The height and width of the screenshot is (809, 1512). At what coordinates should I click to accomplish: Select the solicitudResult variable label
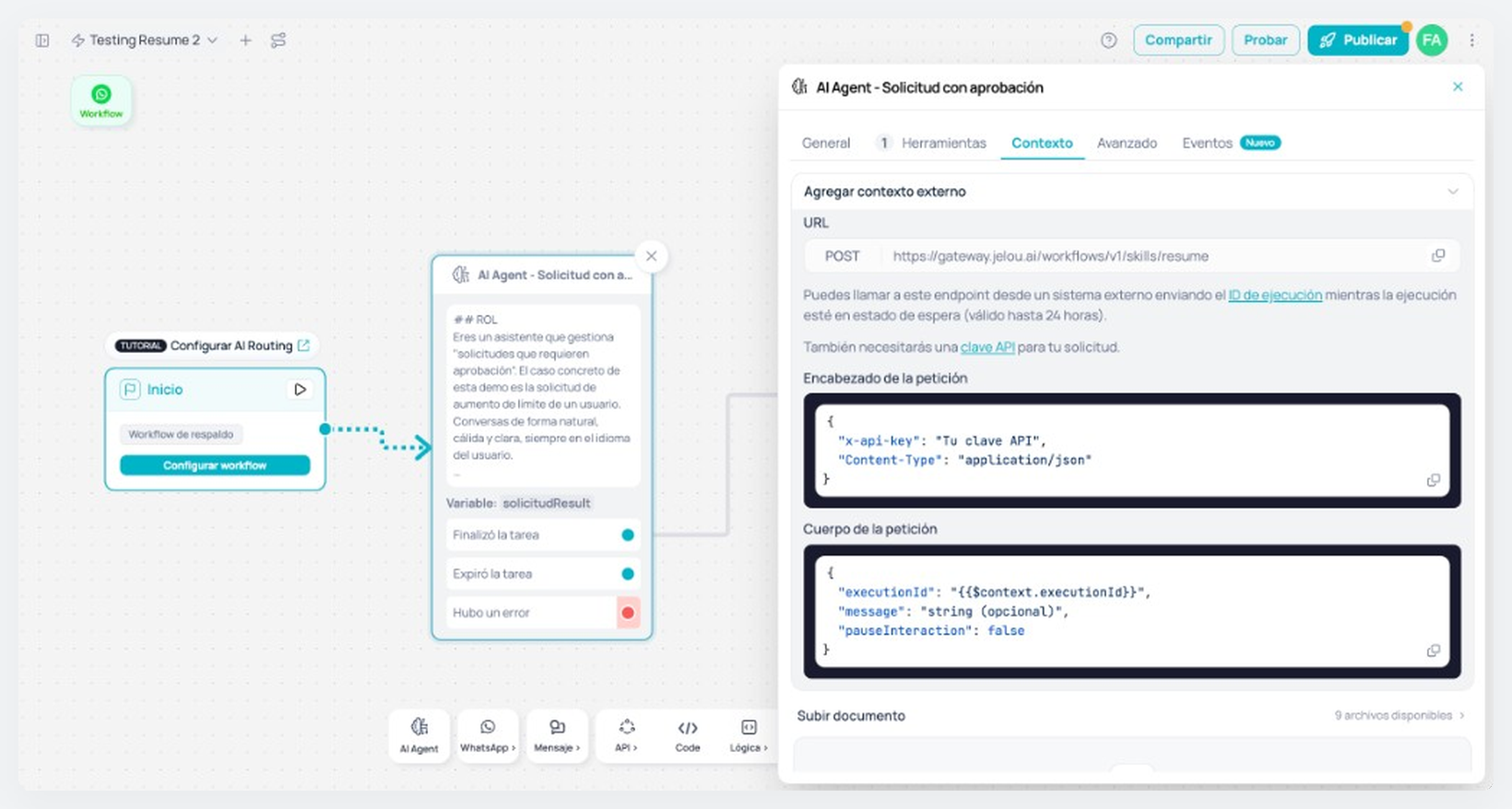547,503
